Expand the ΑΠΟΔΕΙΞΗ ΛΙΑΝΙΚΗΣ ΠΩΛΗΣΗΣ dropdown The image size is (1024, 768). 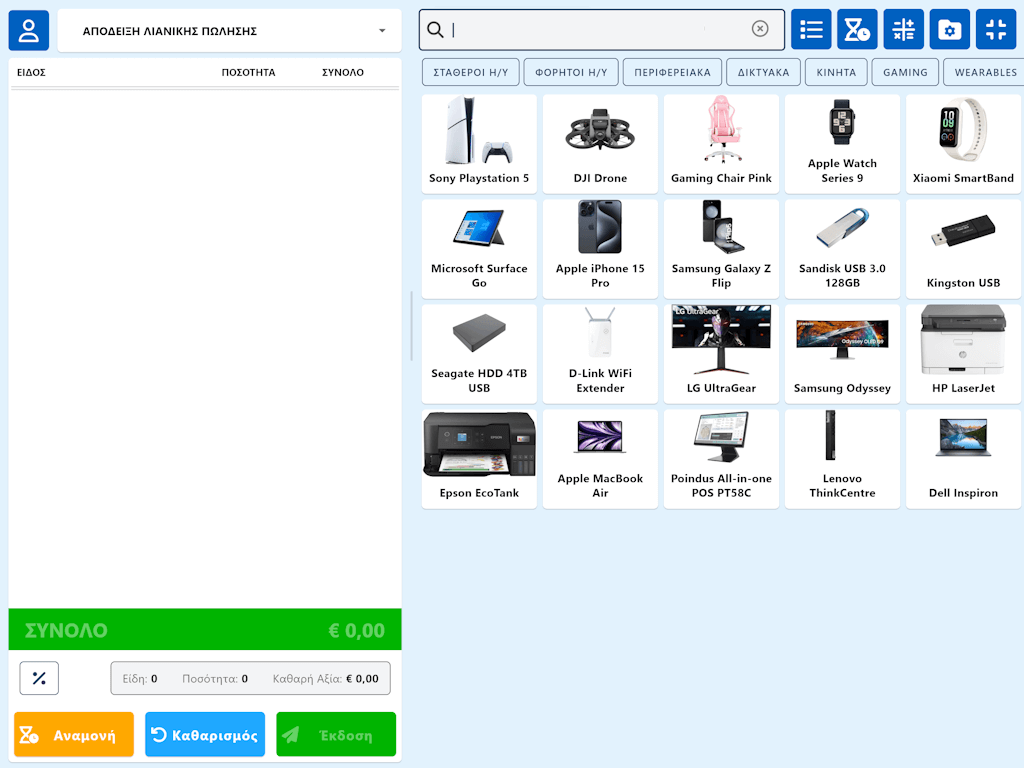[x=229, y=31]
